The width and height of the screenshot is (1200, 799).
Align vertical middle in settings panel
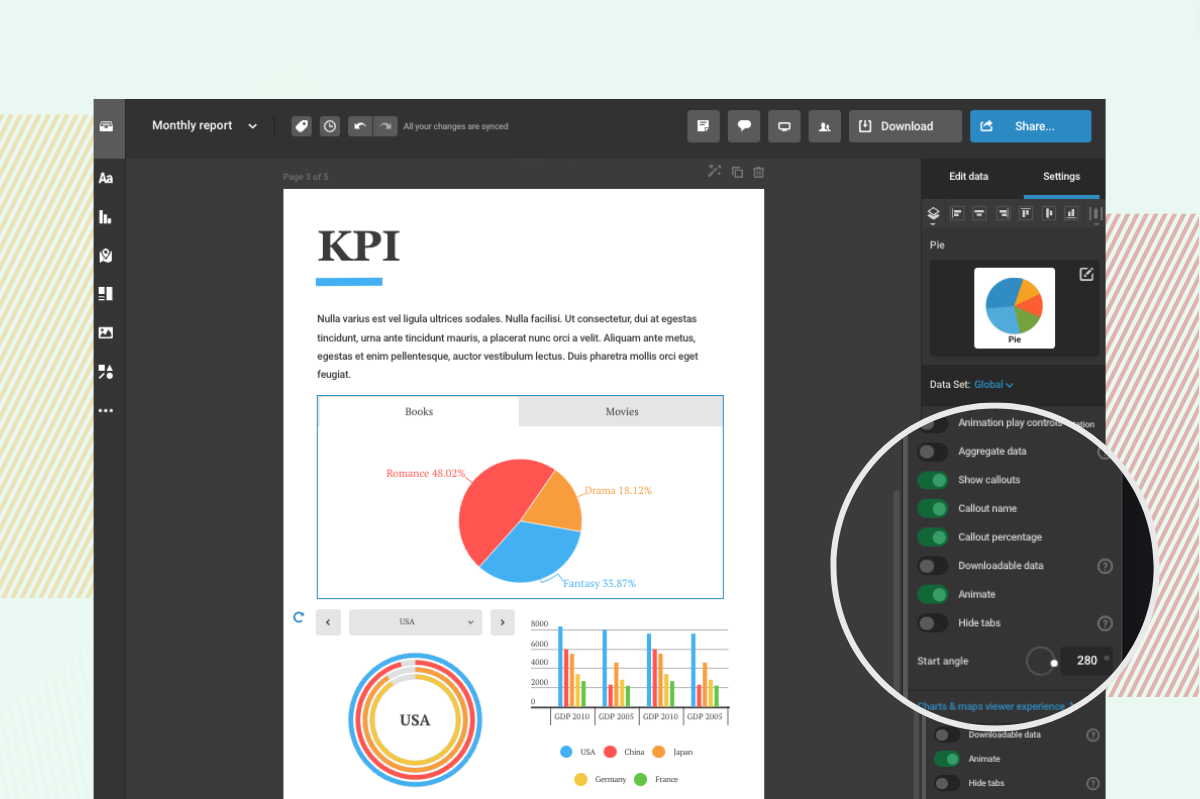(x=1049, y=213)
